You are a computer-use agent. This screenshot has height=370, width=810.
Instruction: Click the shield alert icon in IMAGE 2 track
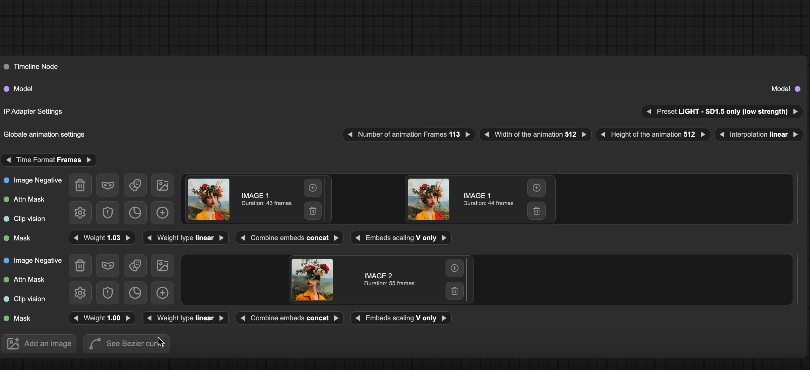pyautogui.click(x=107, y=293)
